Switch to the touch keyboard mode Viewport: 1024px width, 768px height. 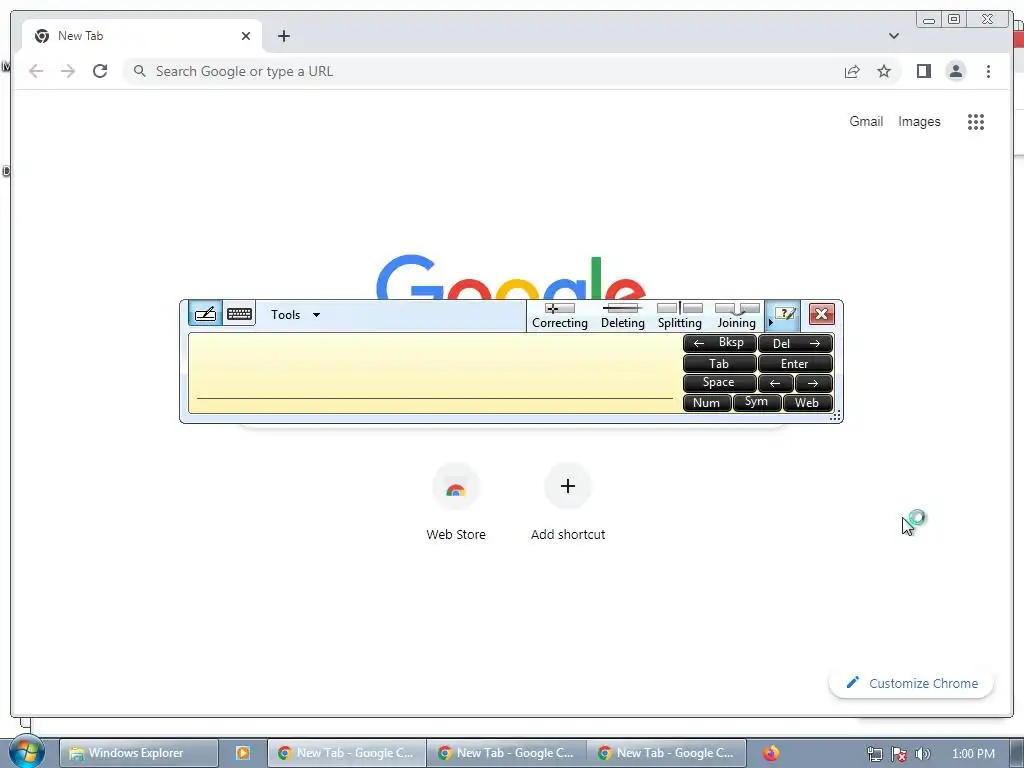tap(240, 314)
